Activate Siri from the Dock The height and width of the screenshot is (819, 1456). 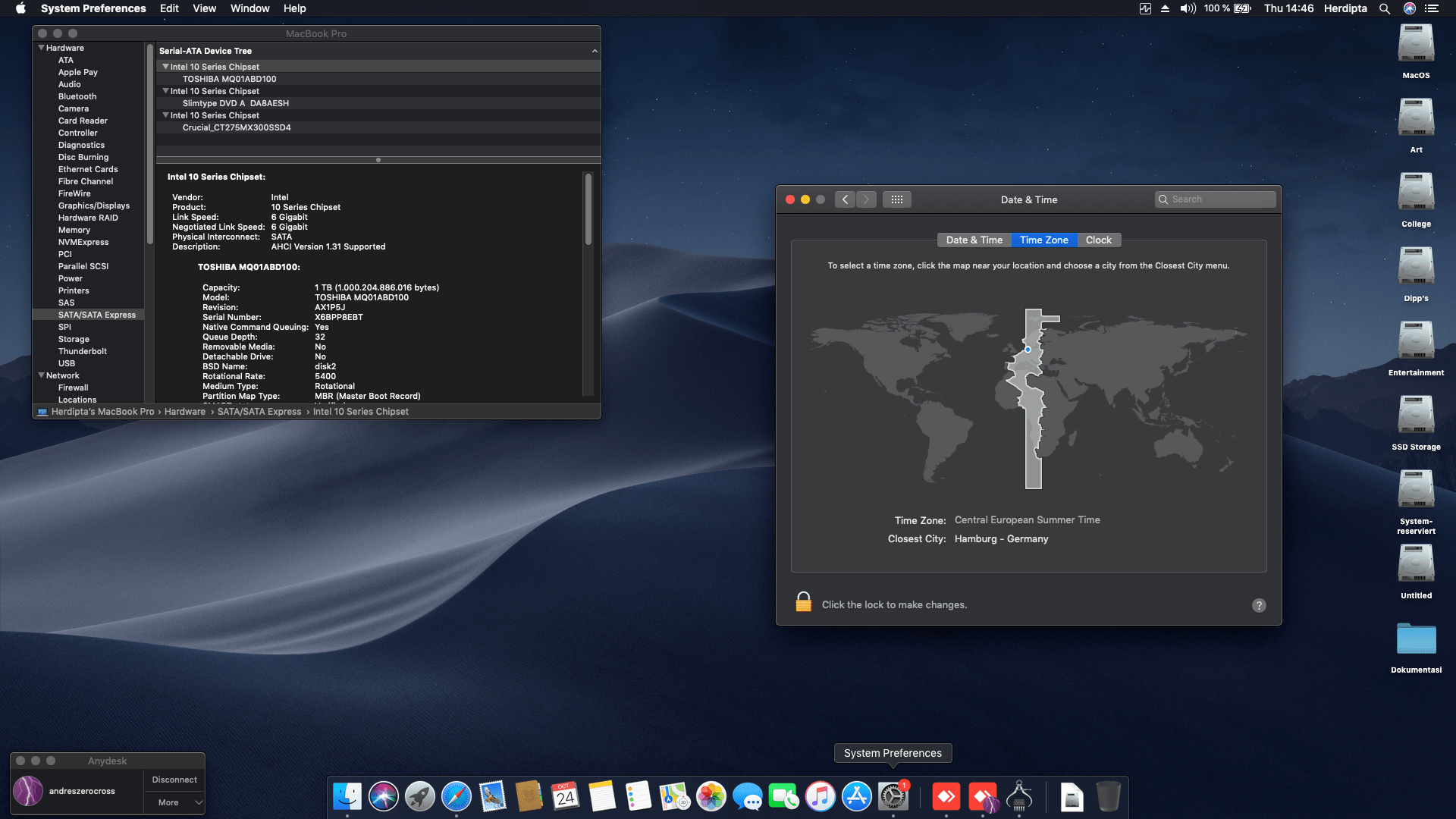pyautogui.click(x=383, y=796)
